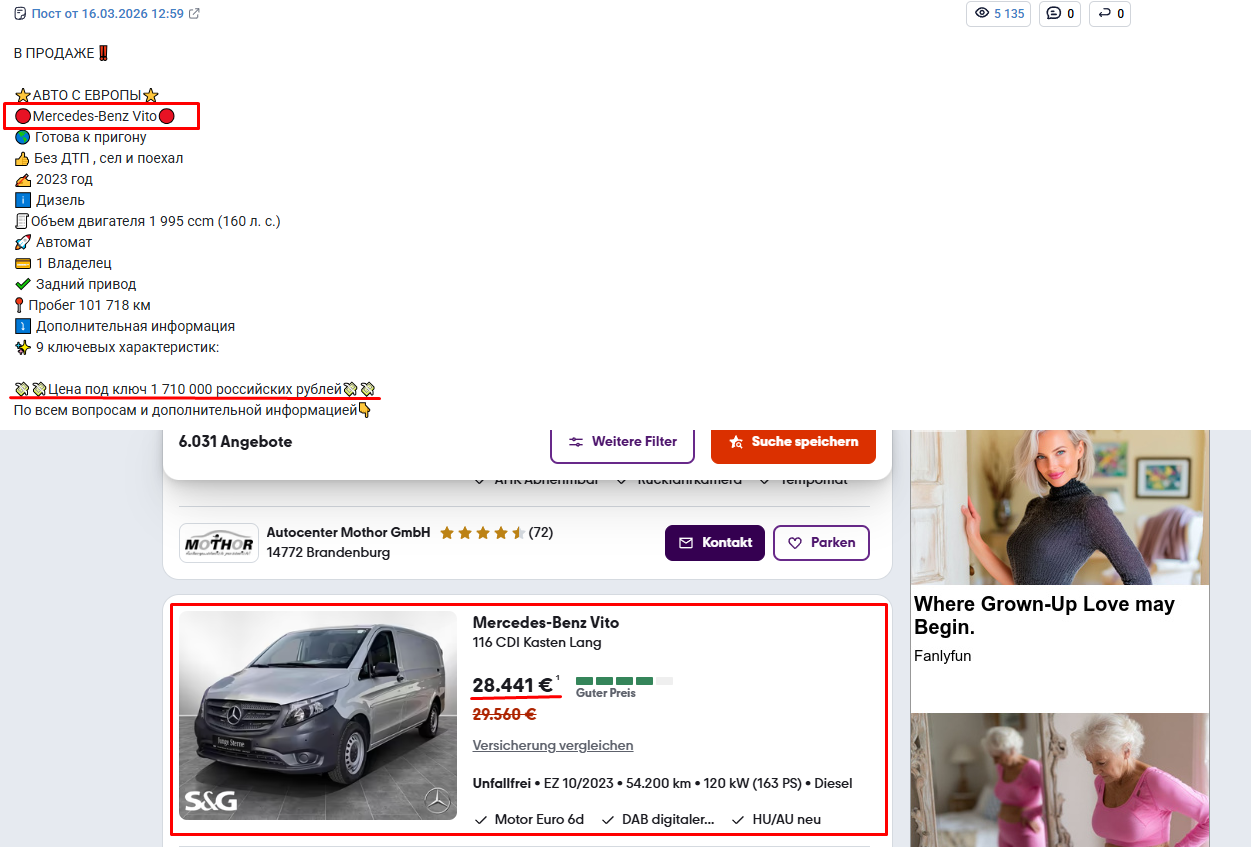The width and height of the screenshot is (1251, 847).
Task: Open the 'Where Grown-Up Love may Begin' ad headline
Action: tap(1044, 616)
